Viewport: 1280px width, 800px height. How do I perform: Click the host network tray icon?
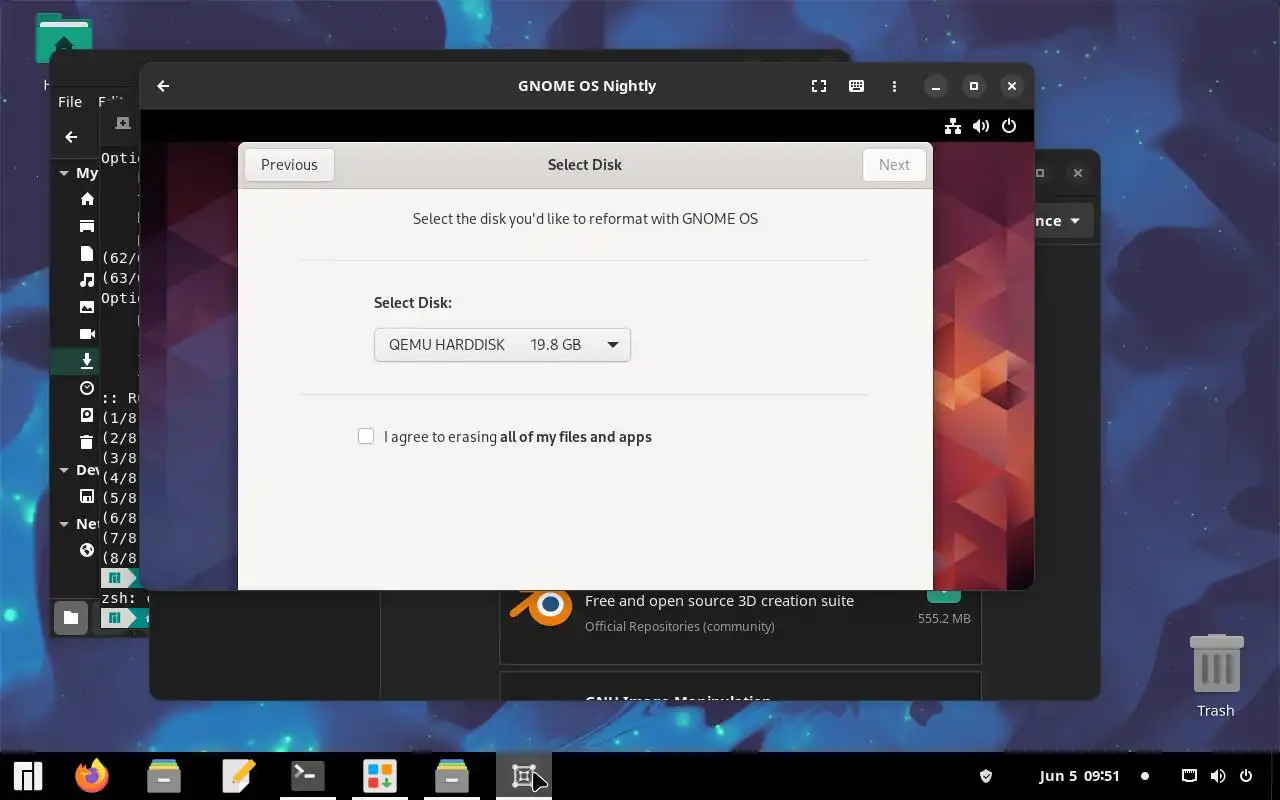[x=1189, y=776]
